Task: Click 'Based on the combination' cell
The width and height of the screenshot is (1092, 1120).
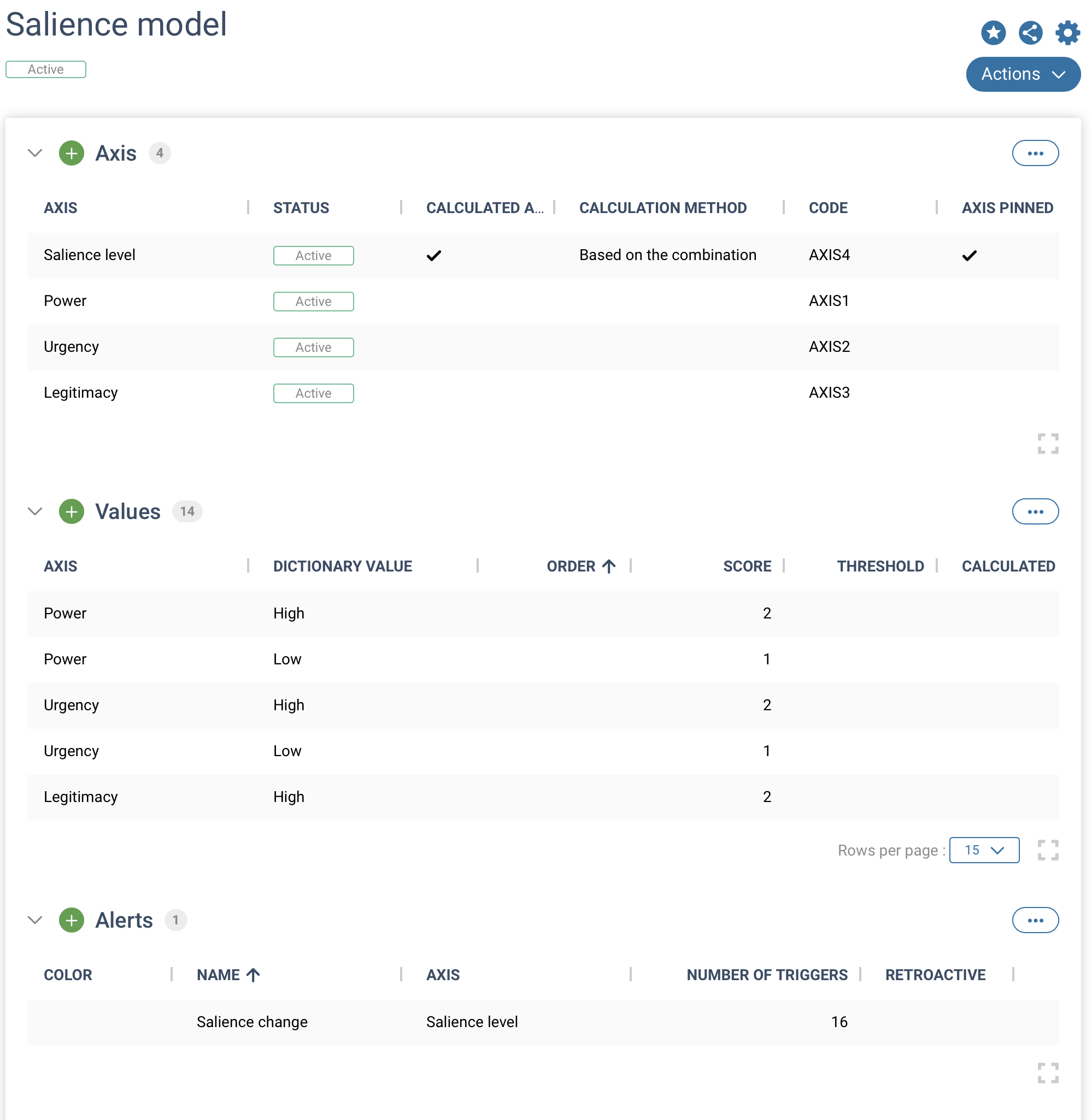Action: [667, 255]
